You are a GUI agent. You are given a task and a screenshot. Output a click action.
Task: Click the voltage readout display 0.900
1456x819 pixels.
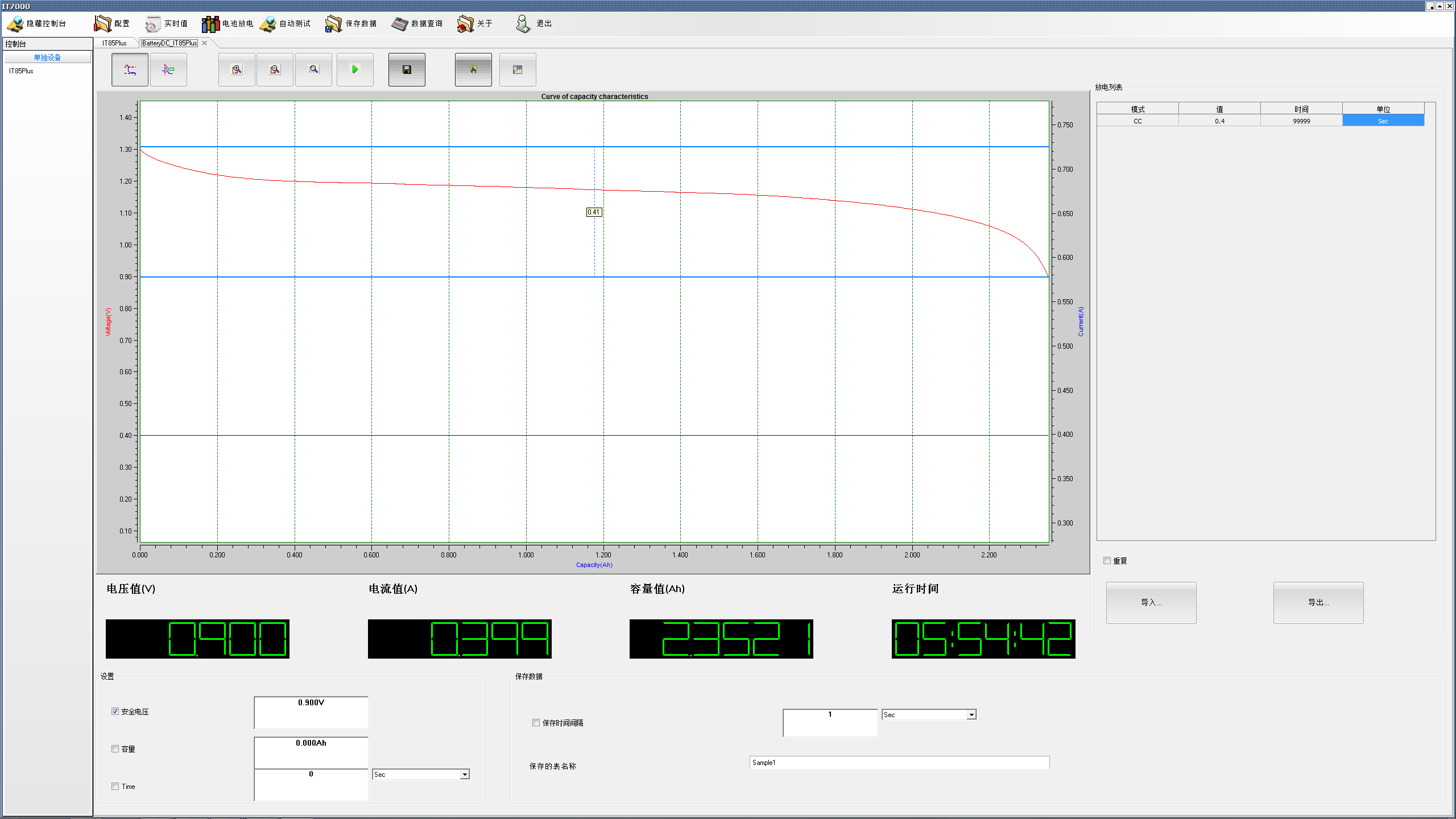(197, 639)
